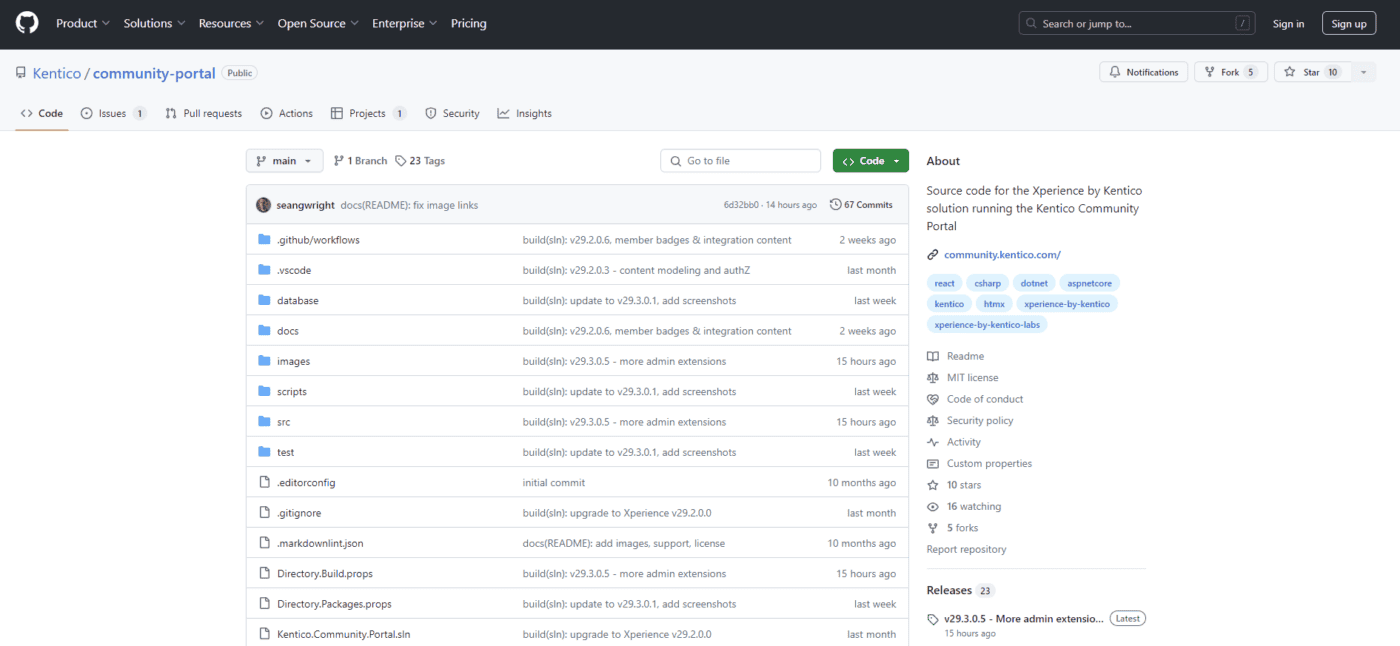The width and height of the screenshot is (1400, 646).
Task: Open the Directory.Build.props file
Action: coord(325,573)
